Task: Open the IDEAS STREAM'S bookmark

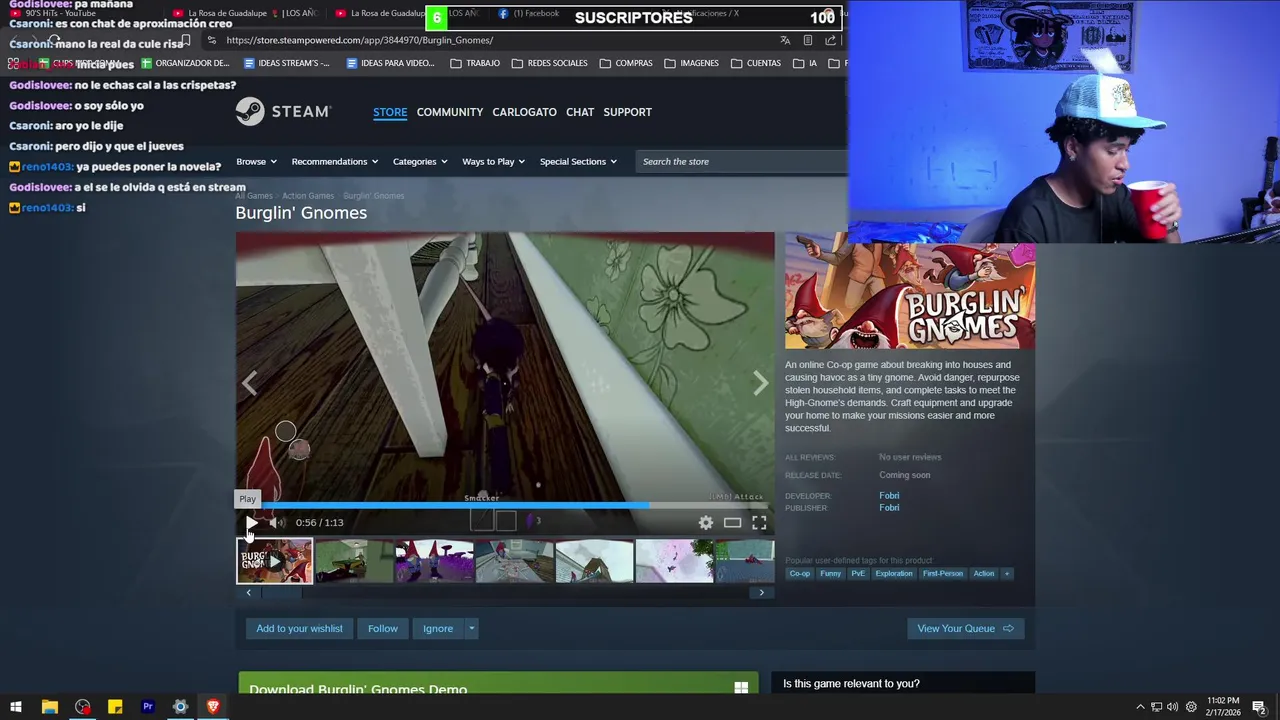Action: point(287,63)
